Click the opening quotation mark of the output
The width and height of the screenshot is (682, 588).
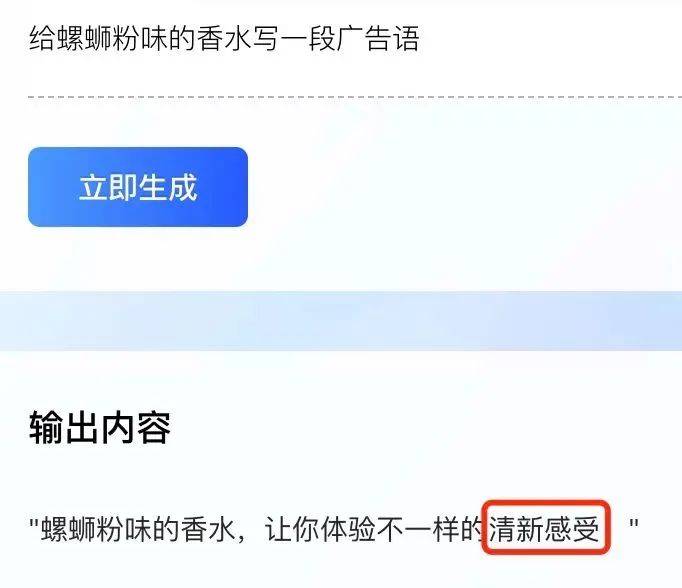click(x=34, y=523)
